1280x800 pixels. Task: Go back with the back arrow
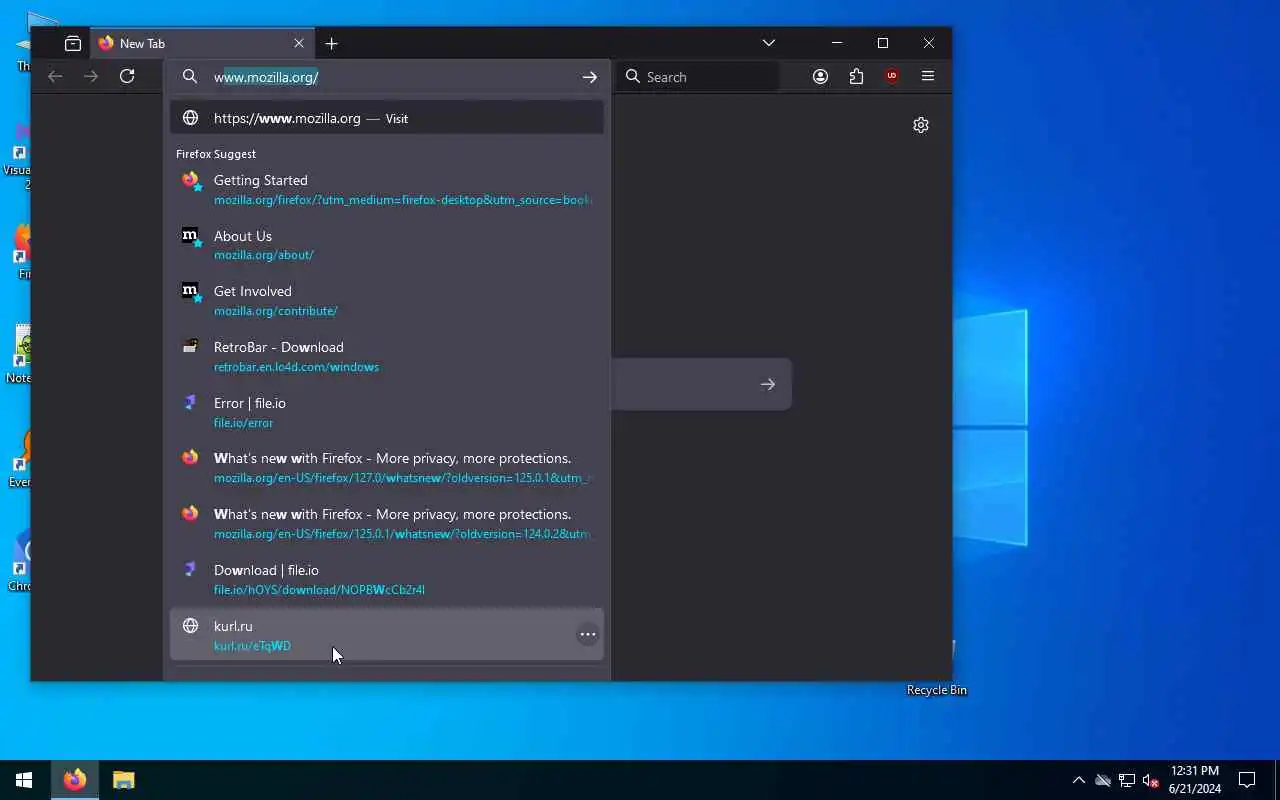[x=55, y=76]
